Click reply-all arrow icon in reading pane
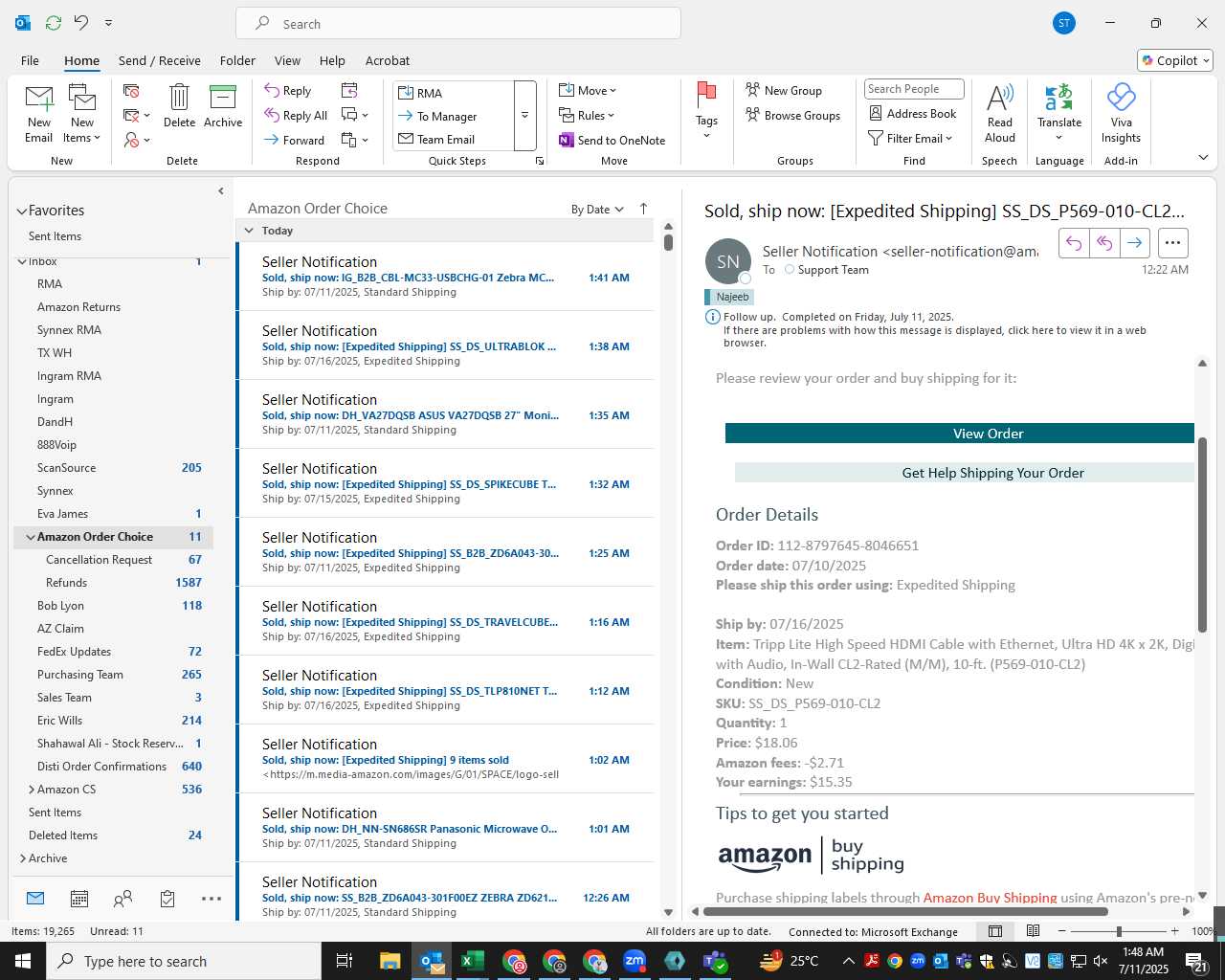The height and width of the screenshot is (980, 1225). click(1103, 243)
